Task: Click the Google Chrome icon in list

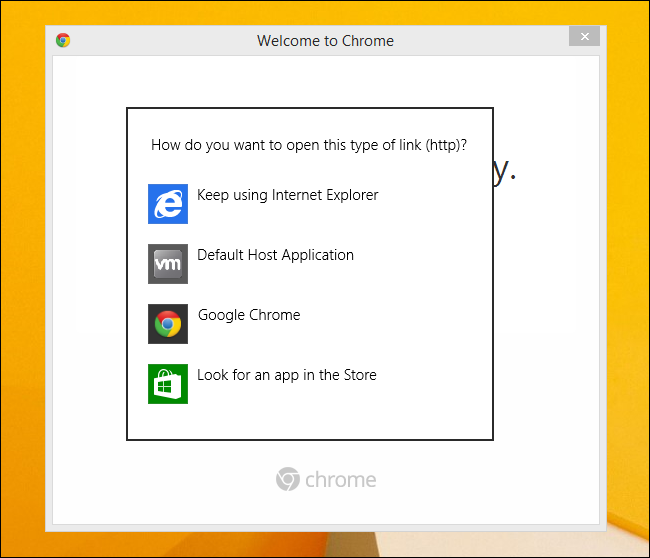Action: 168,324
